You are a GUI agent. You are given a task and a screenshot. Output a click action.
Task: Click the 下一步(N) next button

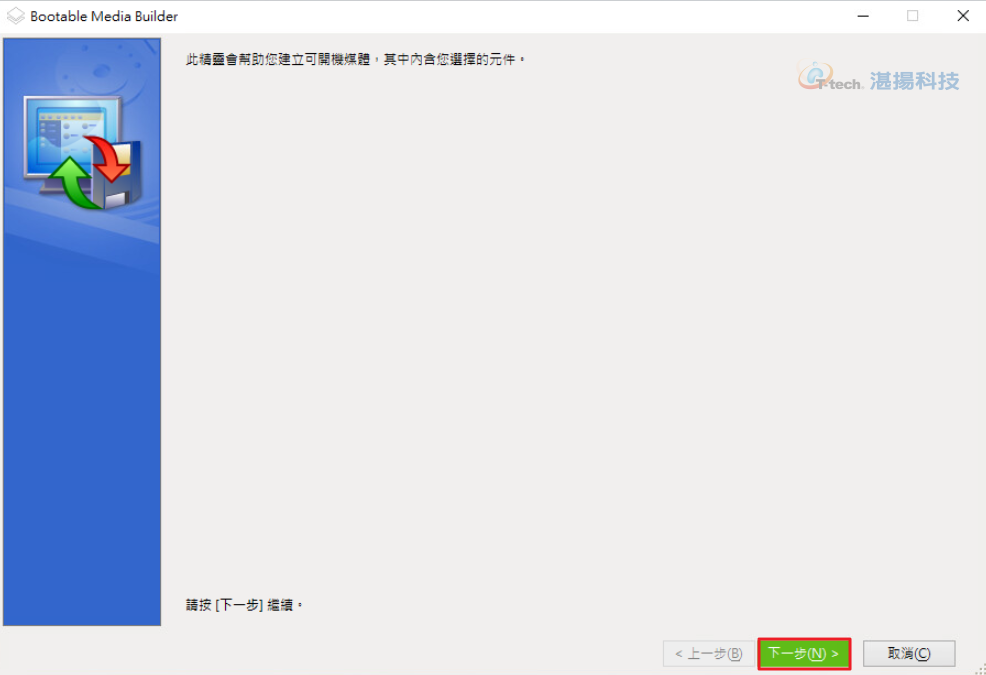point(804,654)
